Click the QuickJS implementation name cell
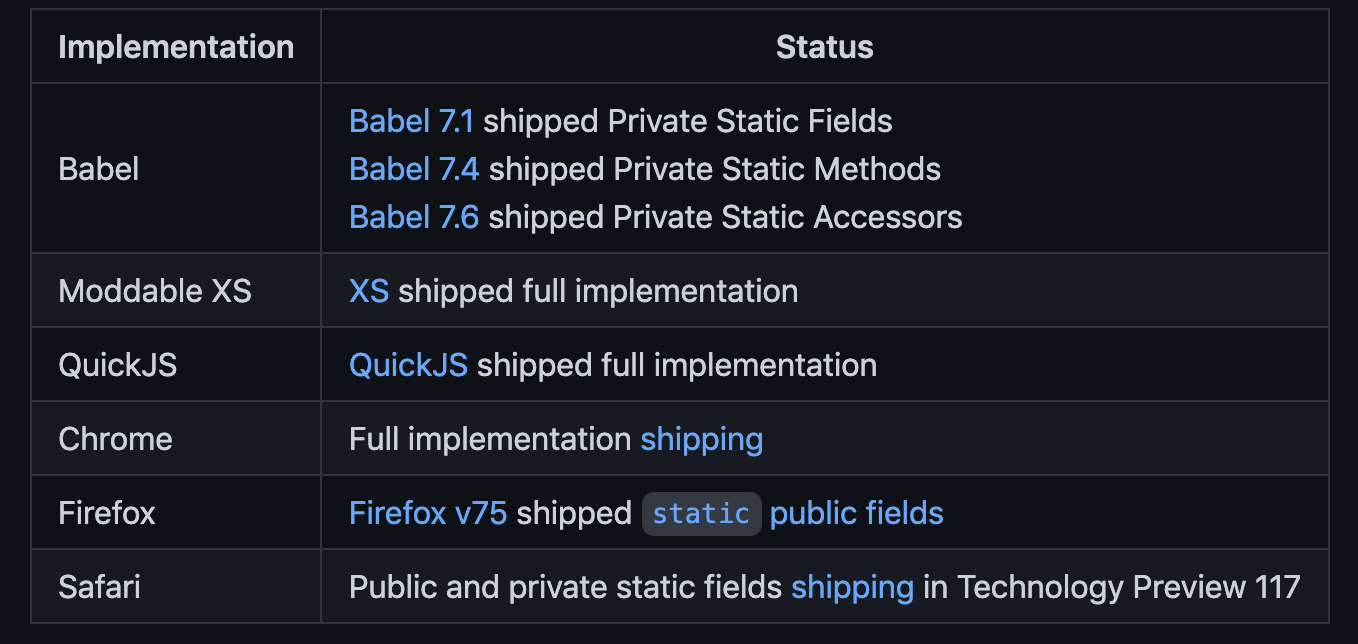 point(118,365)
